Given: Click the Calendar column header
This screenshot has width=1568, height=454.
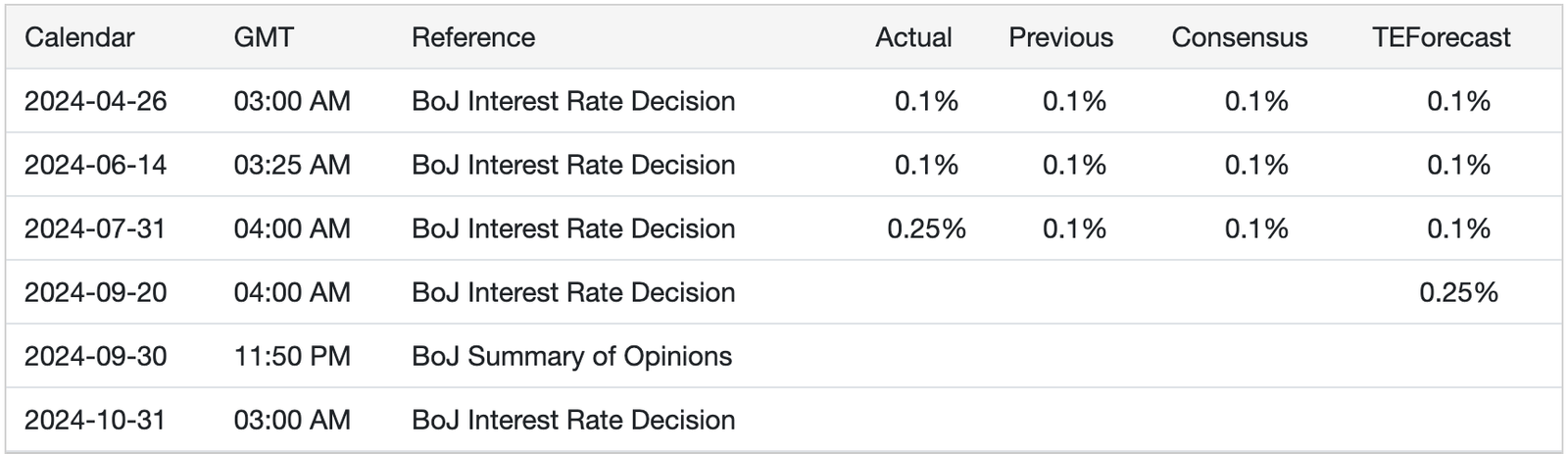Looking at the screenshot, I should pos(79,37).
